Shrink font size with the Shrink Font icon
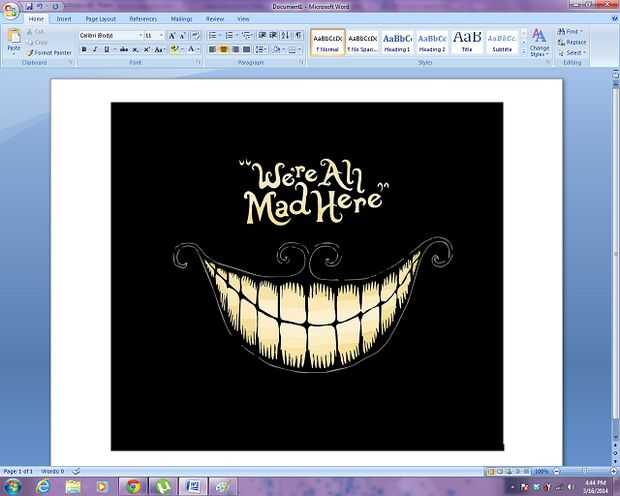The width and height of the screenshot is (620, 496). click(182, 36)
